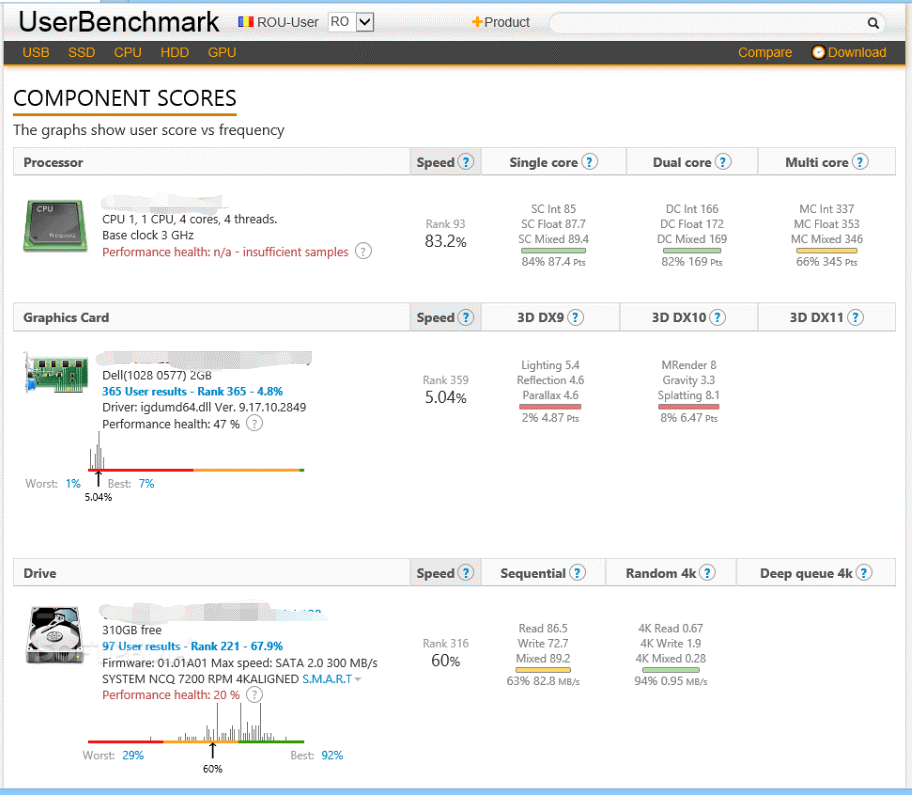Click the drive Best 92% link
Image resolution: width=912 pixels, height=795 pixels.
[332, 755]
